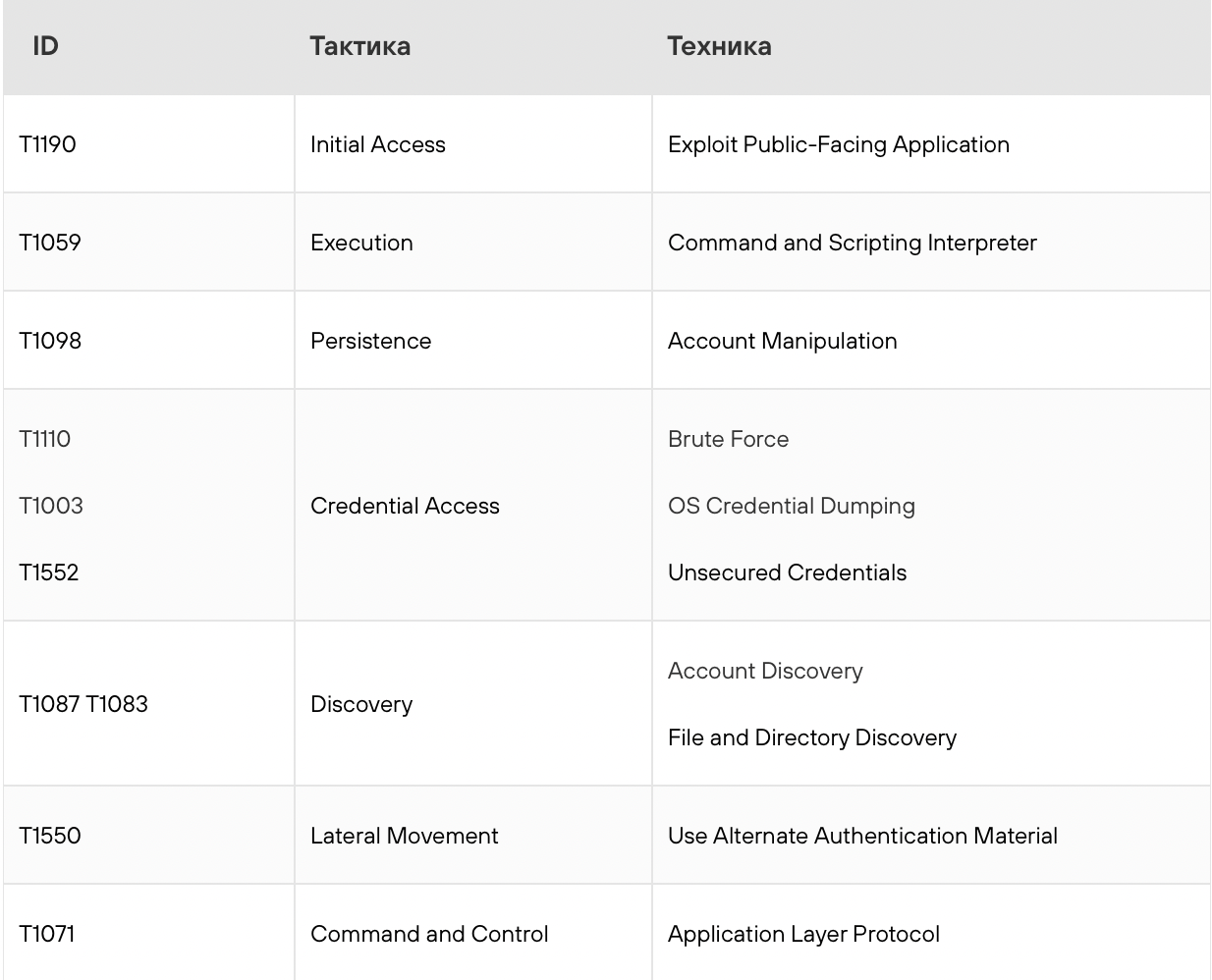Open the T1110 ID link
1212x980 pixels.
click(x=45, y=439)
